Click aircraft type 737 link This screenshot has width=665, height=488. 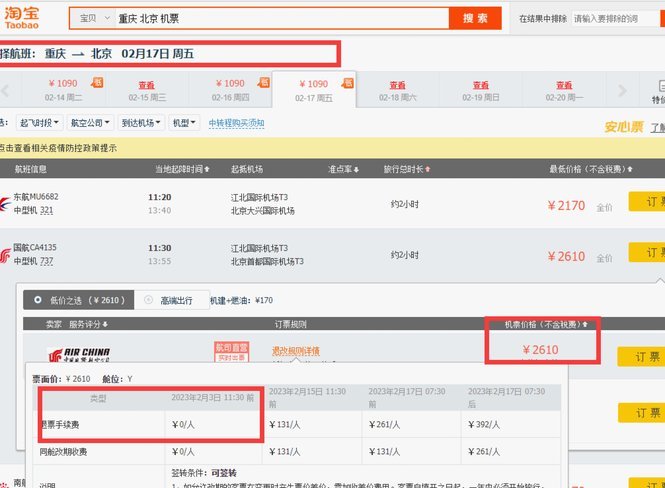(x=46, y=261)
